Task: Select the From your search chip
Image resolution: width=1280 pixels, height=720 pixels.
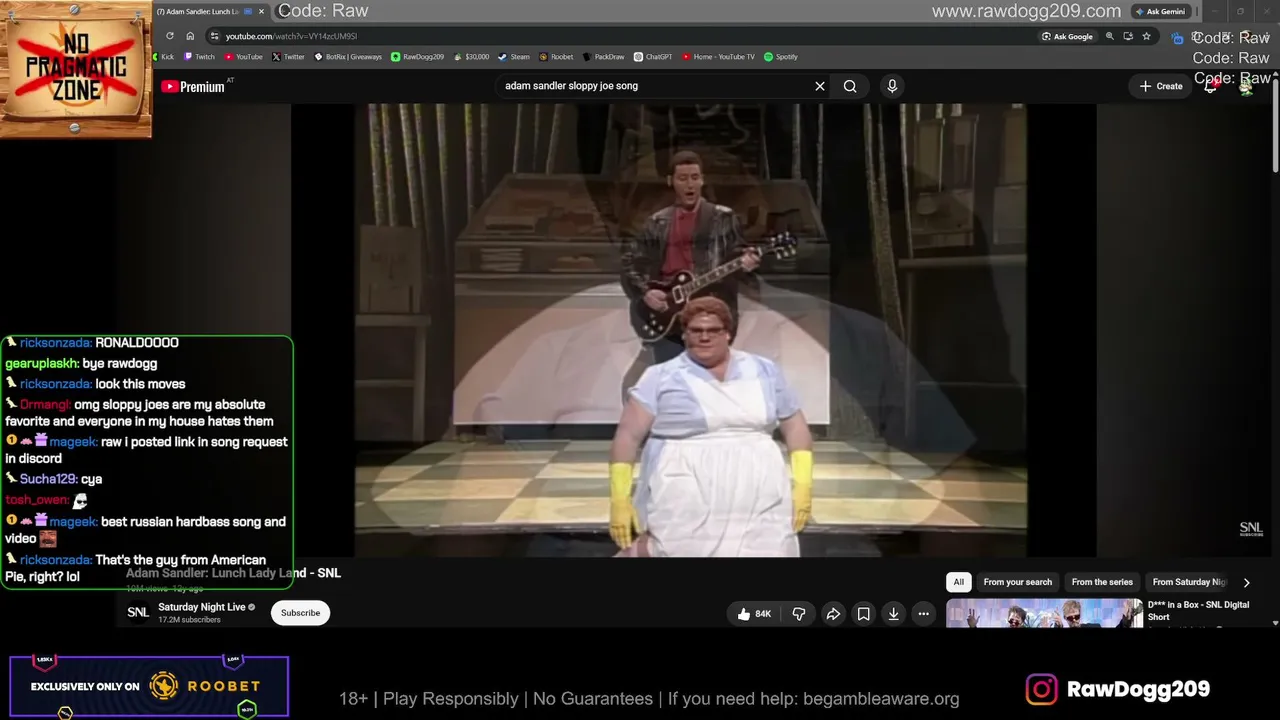Action: click(x=1018, y=582)
